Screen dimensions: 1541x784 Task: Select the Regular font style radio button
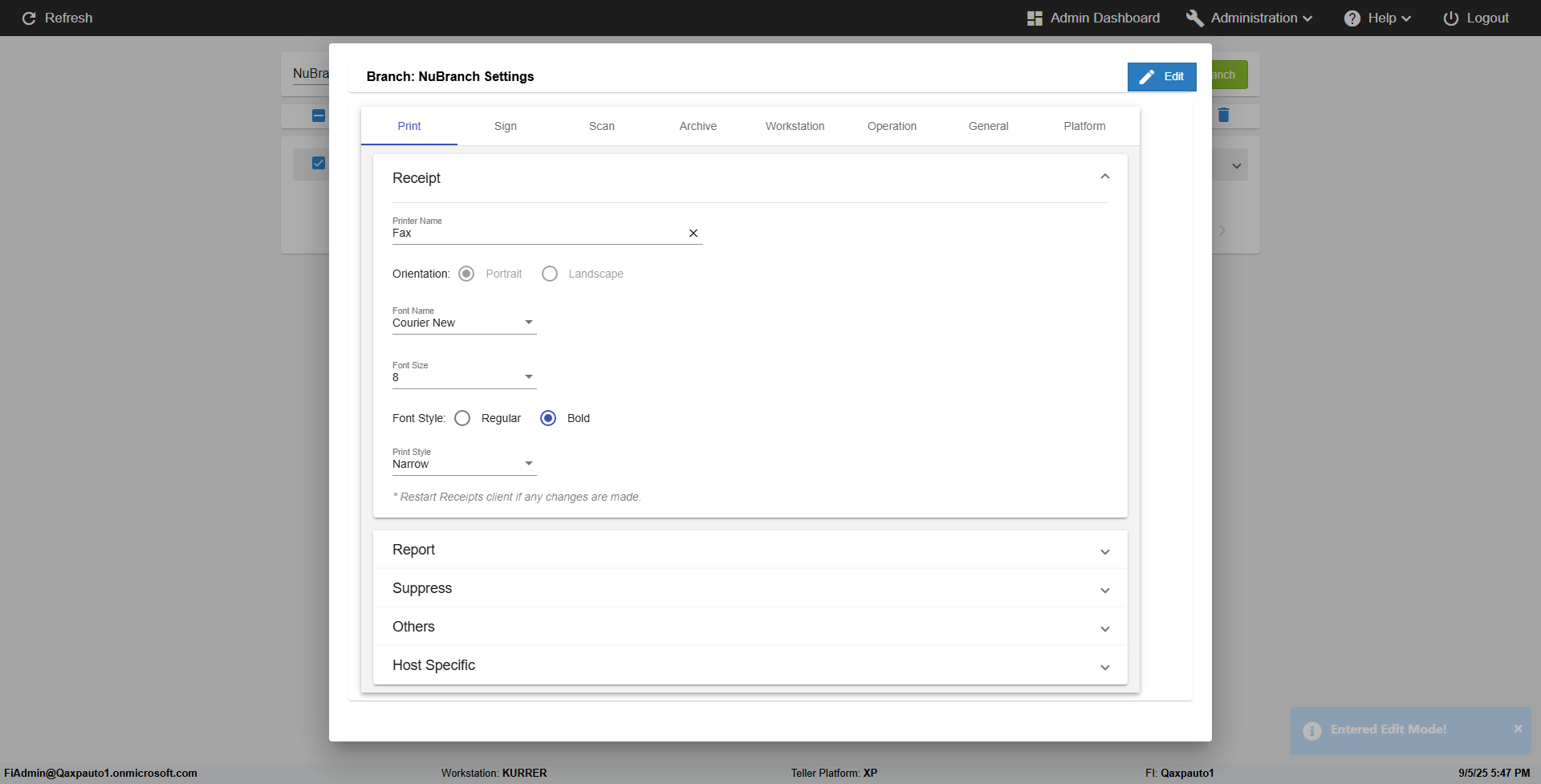click(x=462, y=418)
